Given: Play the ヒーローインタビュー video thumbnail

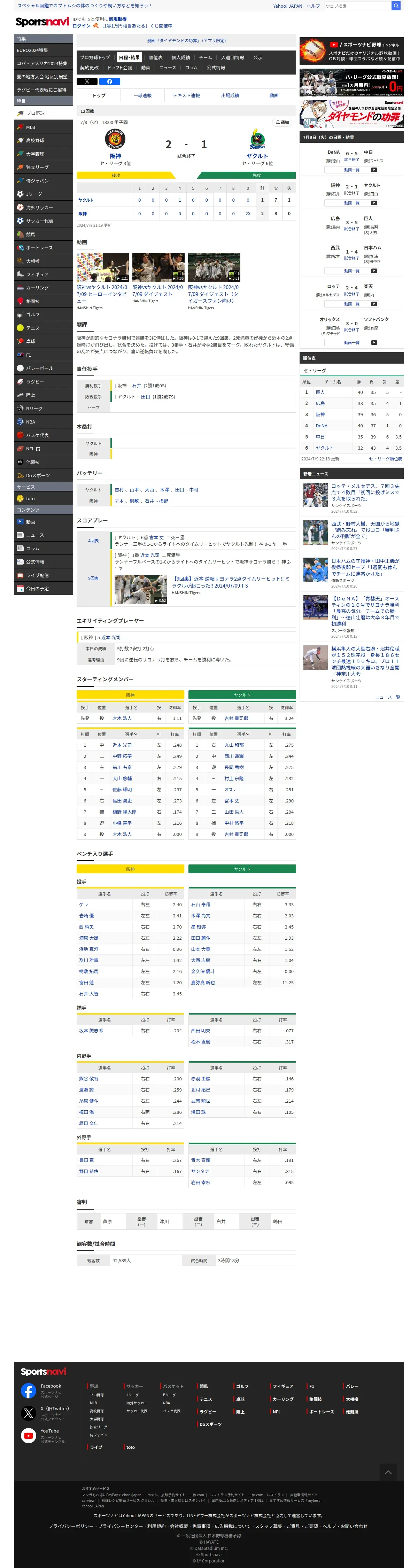Looking at the screenshot, I should click(x=102, y=267).
